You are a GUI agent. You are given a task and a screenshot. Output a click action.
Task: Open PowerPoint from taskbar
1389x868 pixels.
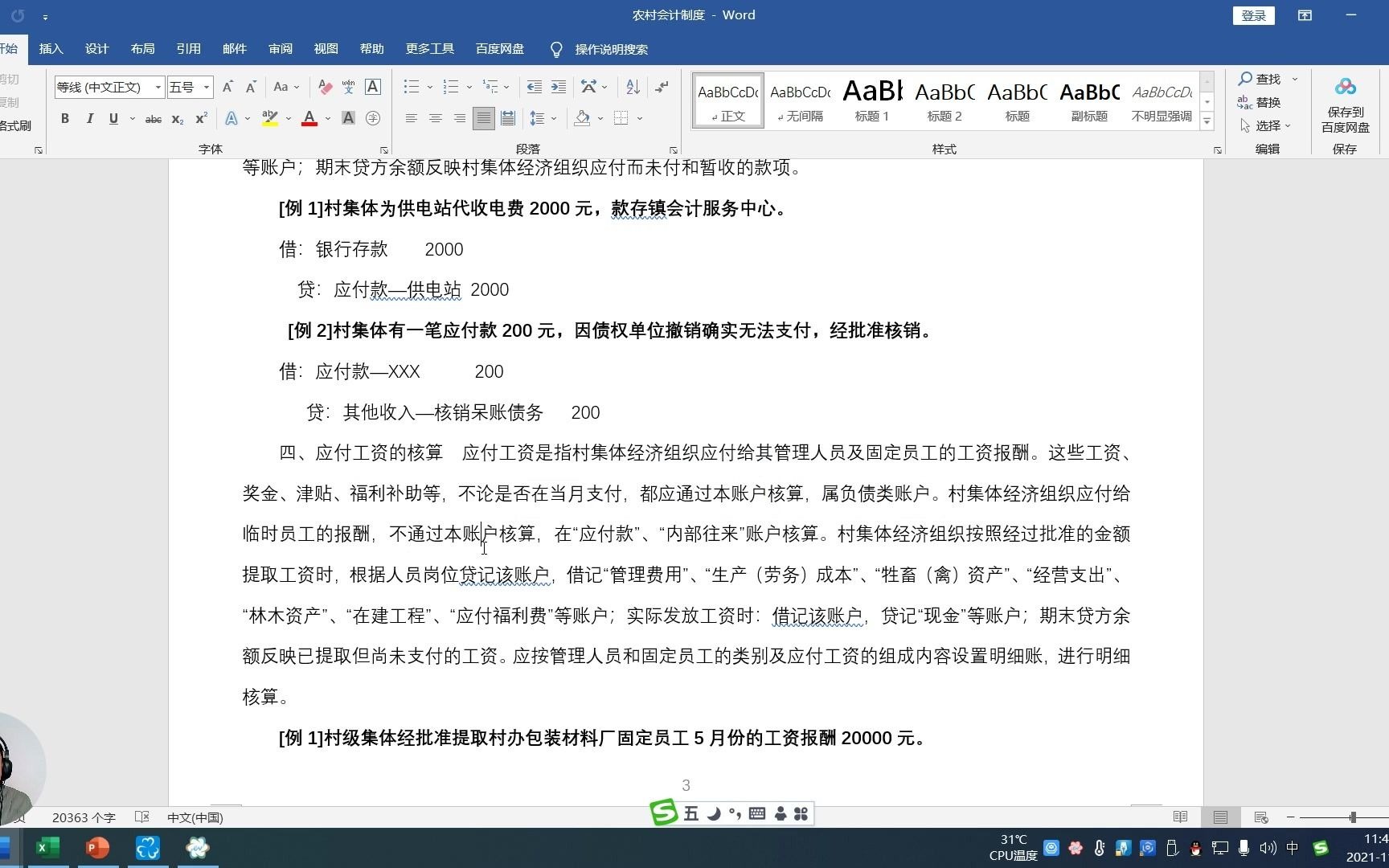[x=97, y=848]
